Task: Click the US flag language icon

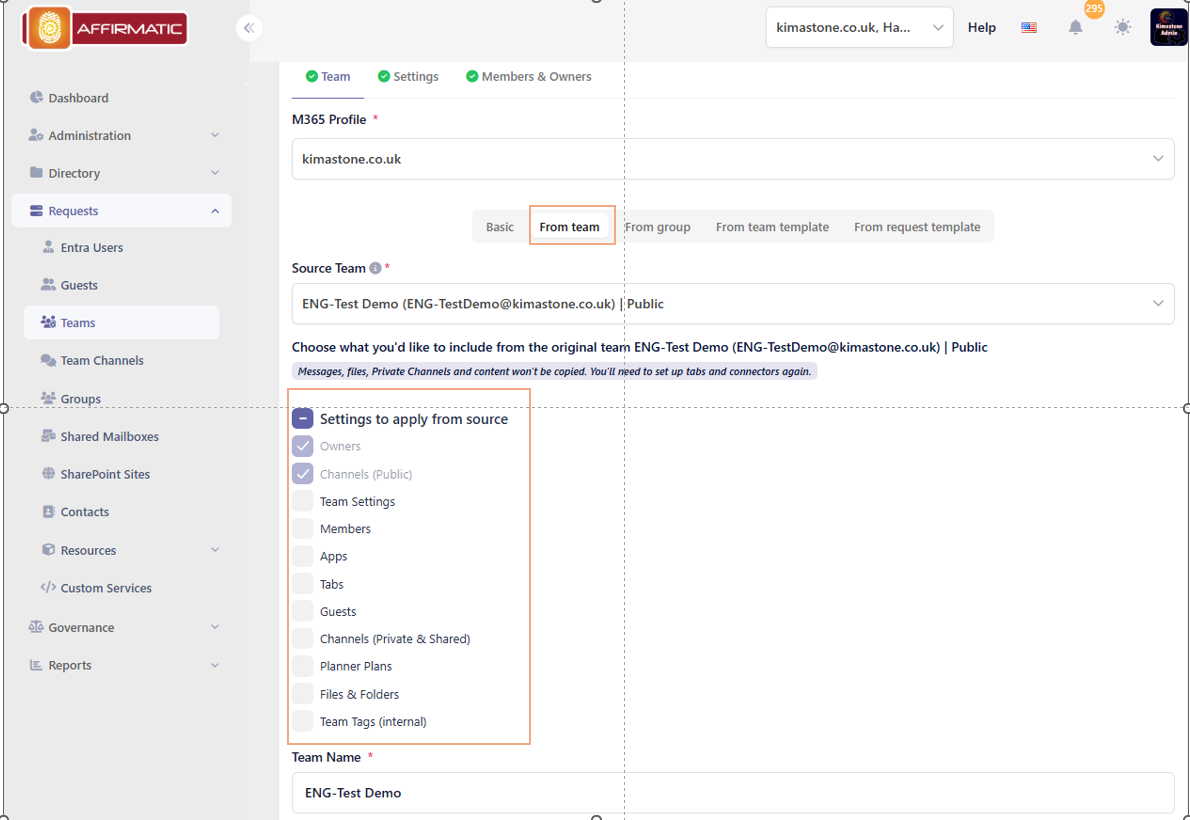Action: pos(1029,28)
